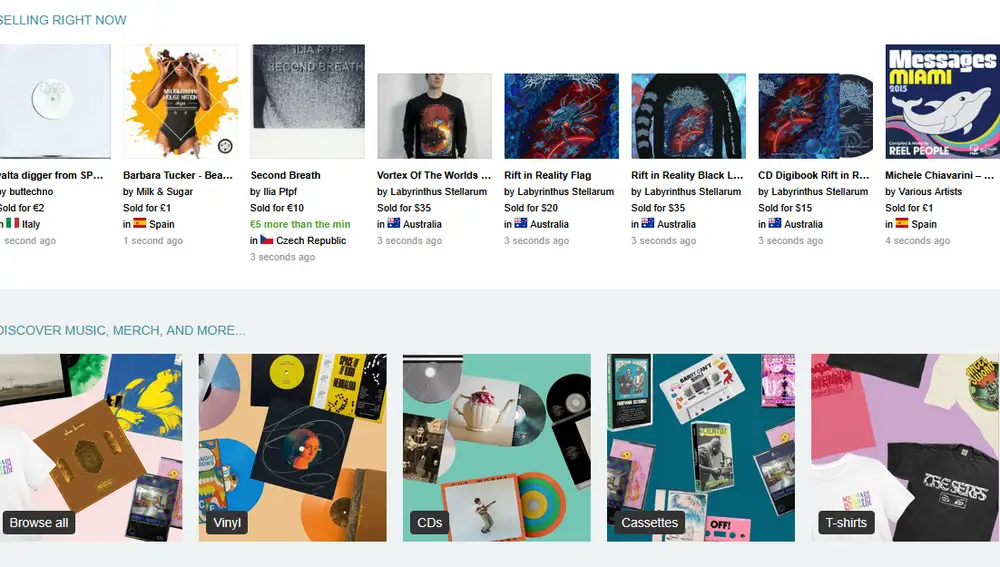This screenshot has width=1000, height=567.
Task: Open the Messages Miami 2015 cover
Action: 942,101
